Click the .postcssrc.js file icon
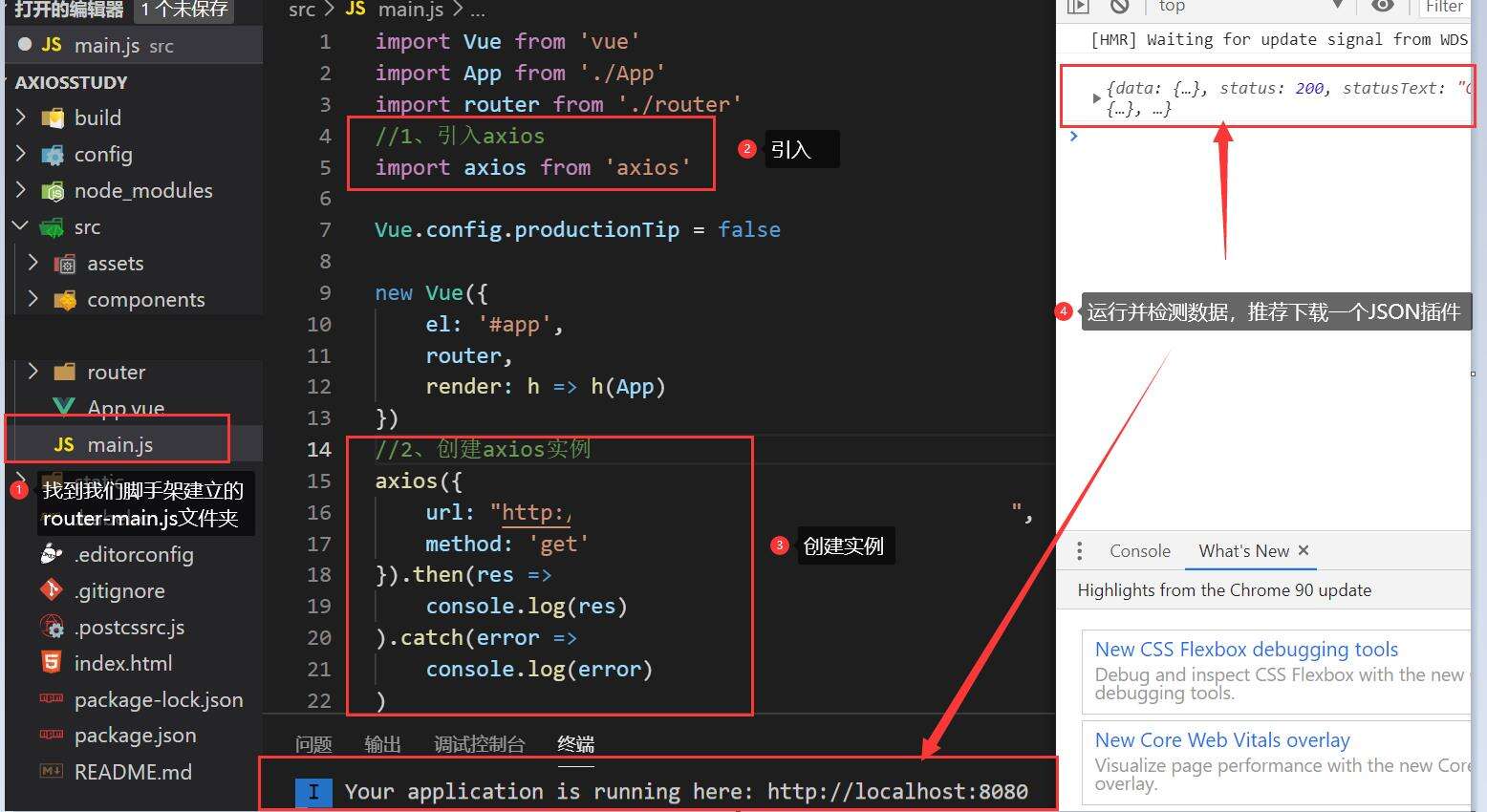This screenshot has width=1487, height=812. click(52, 627)
